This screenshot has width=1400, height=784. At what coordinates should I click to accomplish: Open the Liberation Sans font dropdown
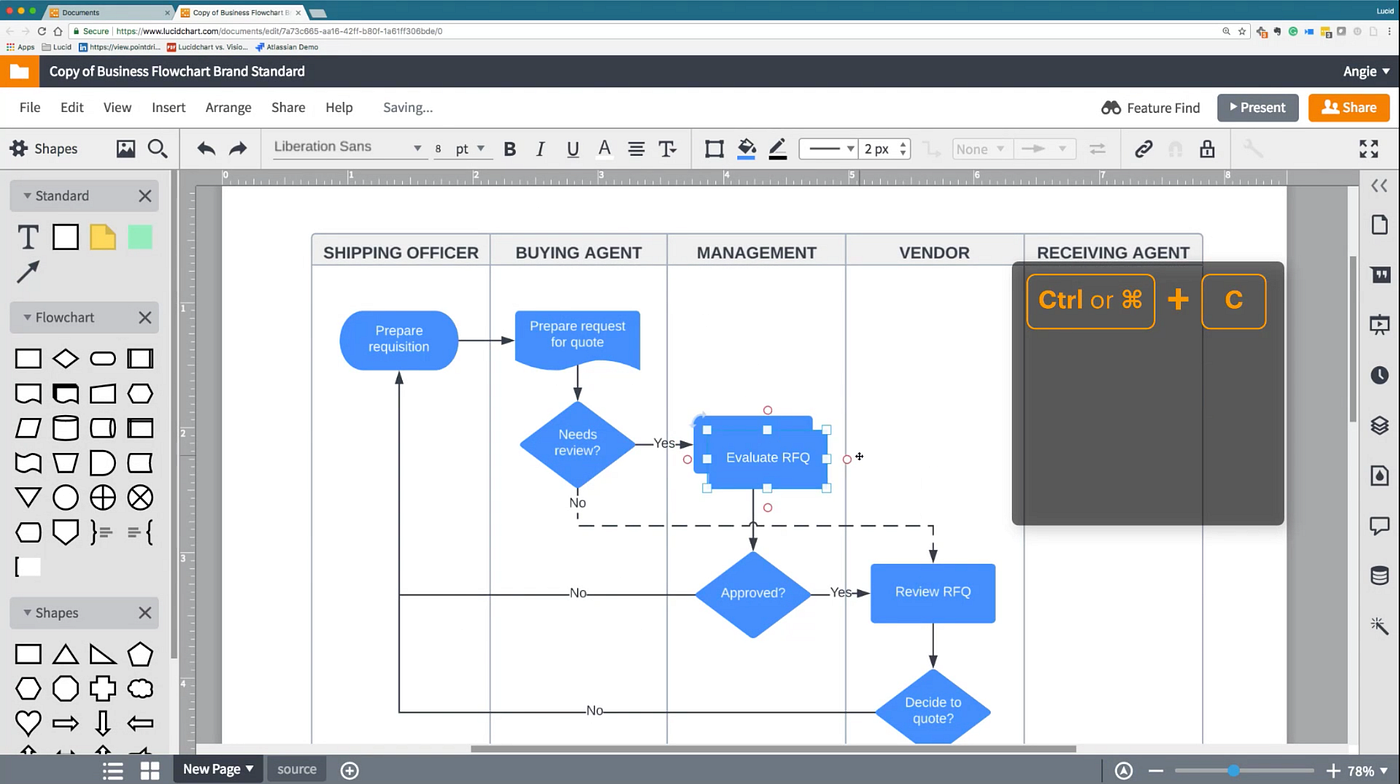348,146
